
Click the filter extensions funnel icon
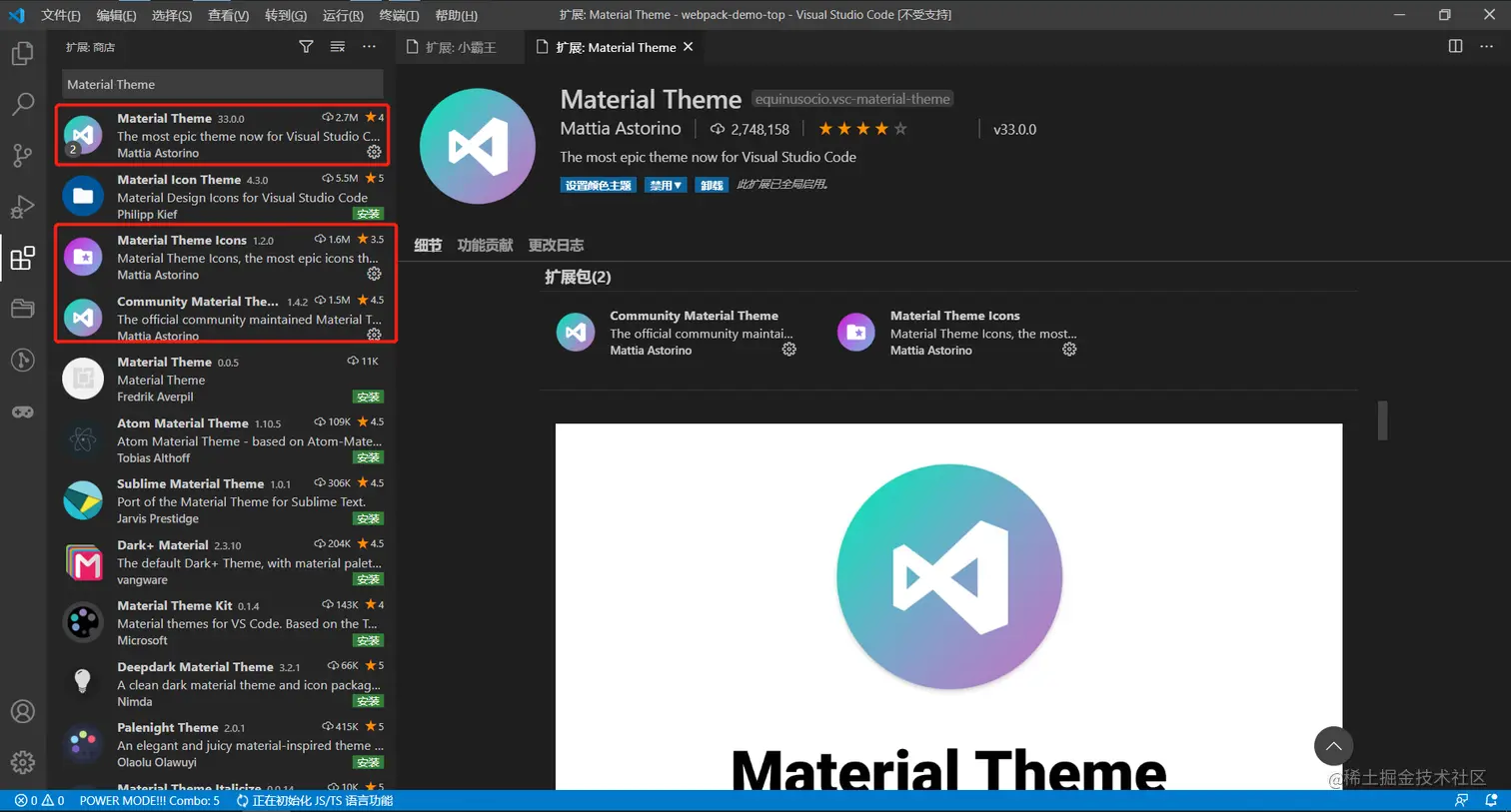307,47
